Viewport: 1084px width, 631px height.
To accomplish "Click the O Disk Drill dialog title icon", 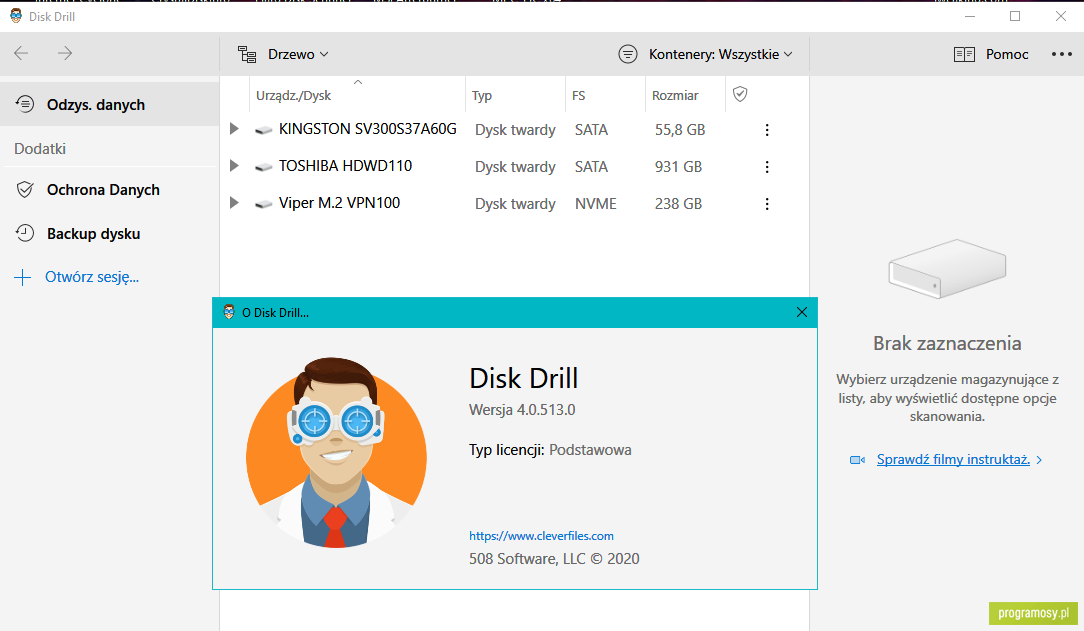I will (x=229, y=312).
